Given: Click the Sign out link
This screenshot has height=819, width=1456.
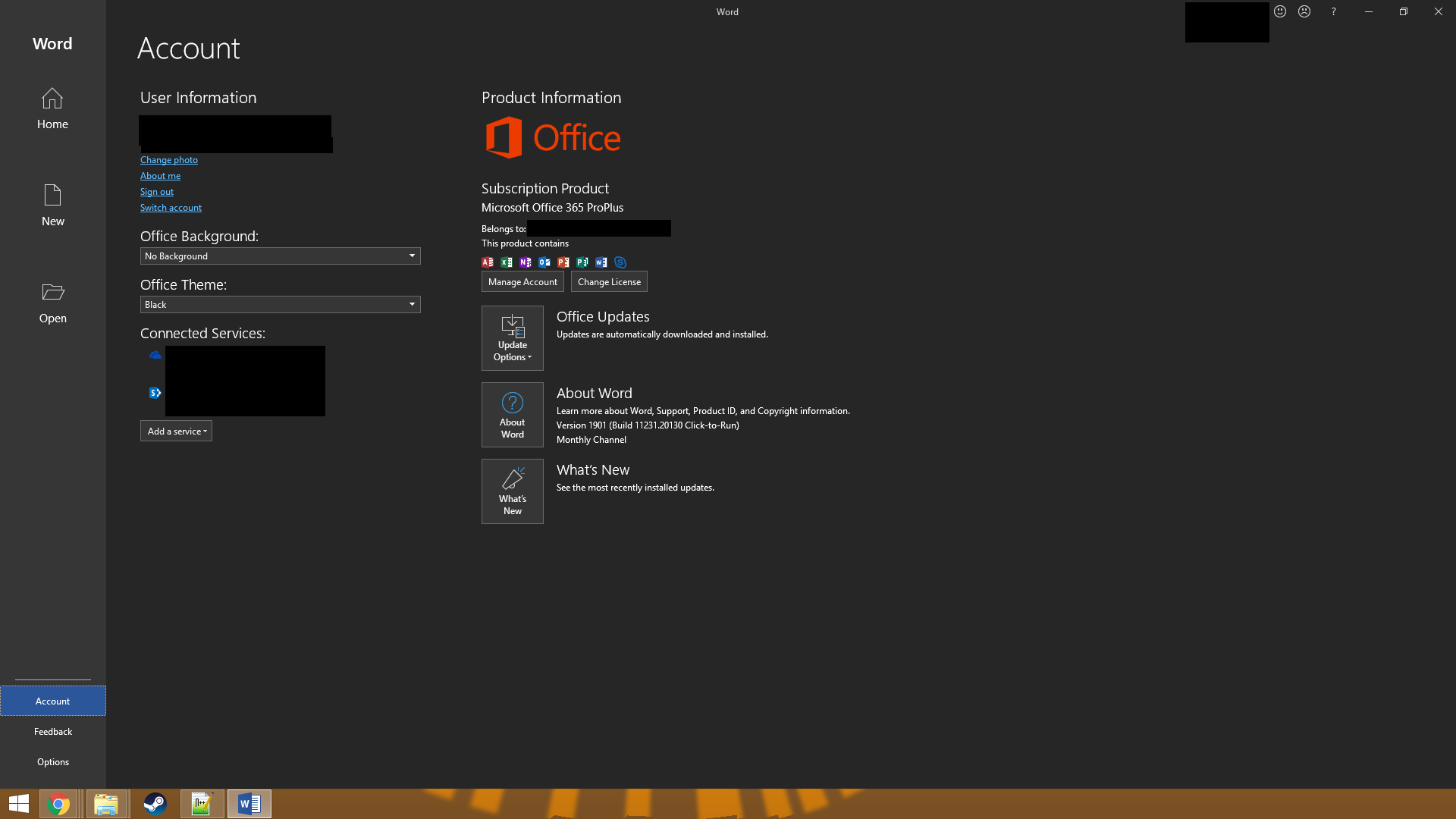Looking at the screenshot, I should click(x=157, y=191).
